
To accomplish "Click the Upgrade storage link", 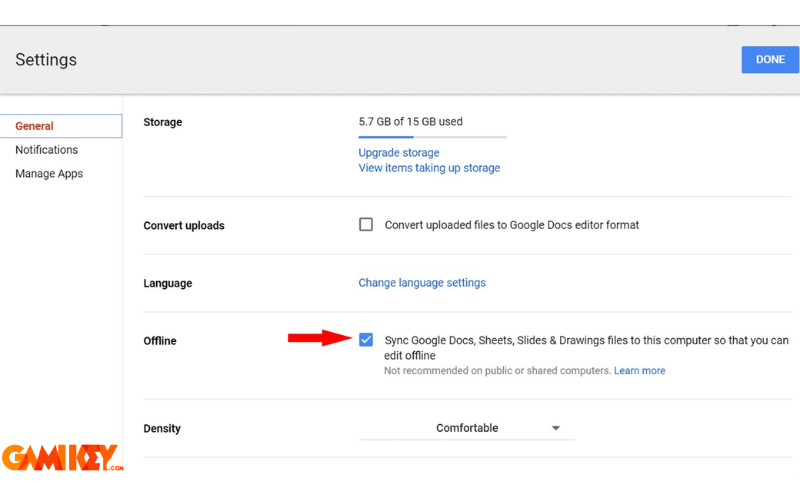I will [x=398, y=153].
